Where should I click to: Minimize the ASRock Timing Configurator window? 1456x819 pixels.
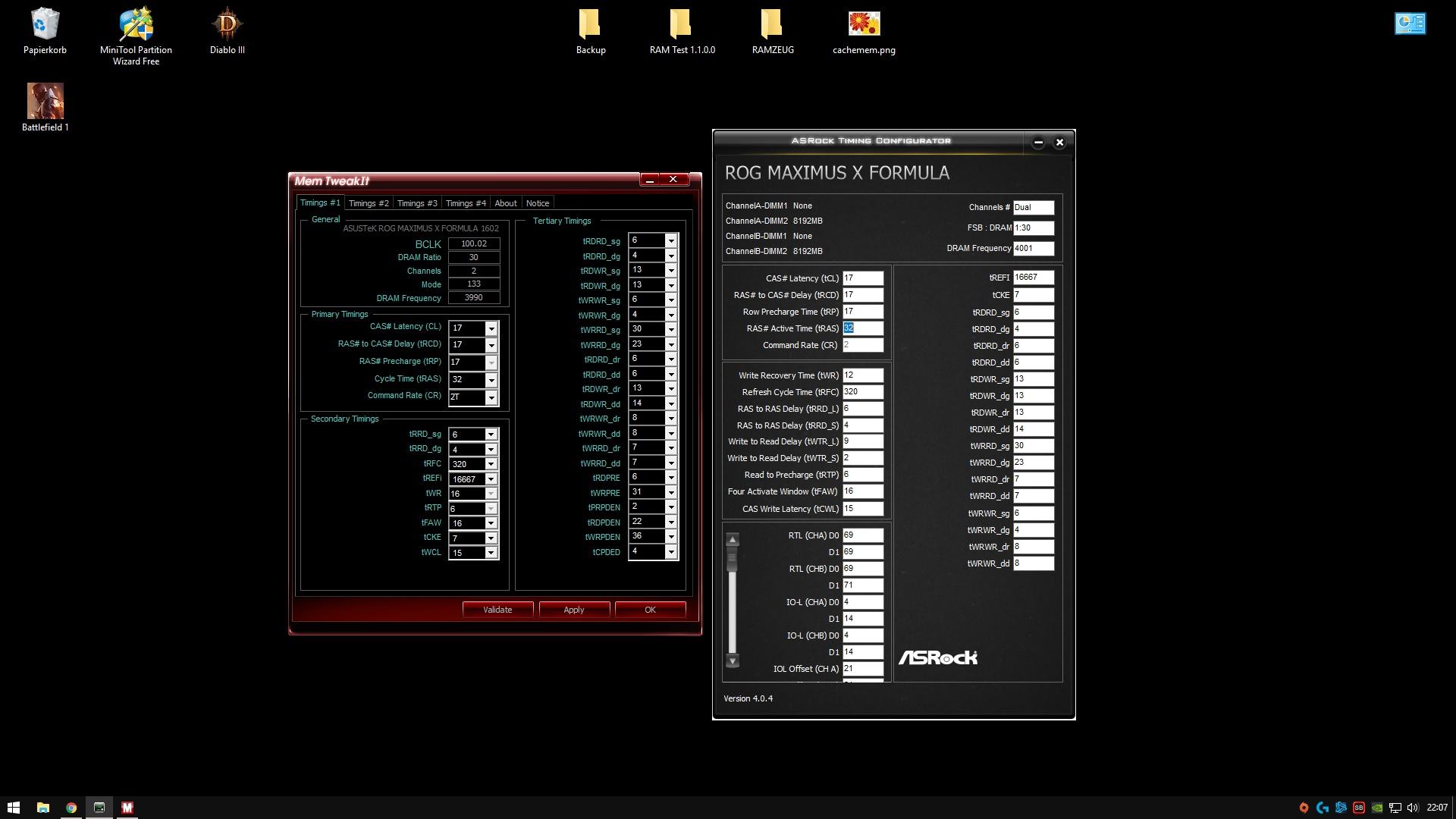1038,143
